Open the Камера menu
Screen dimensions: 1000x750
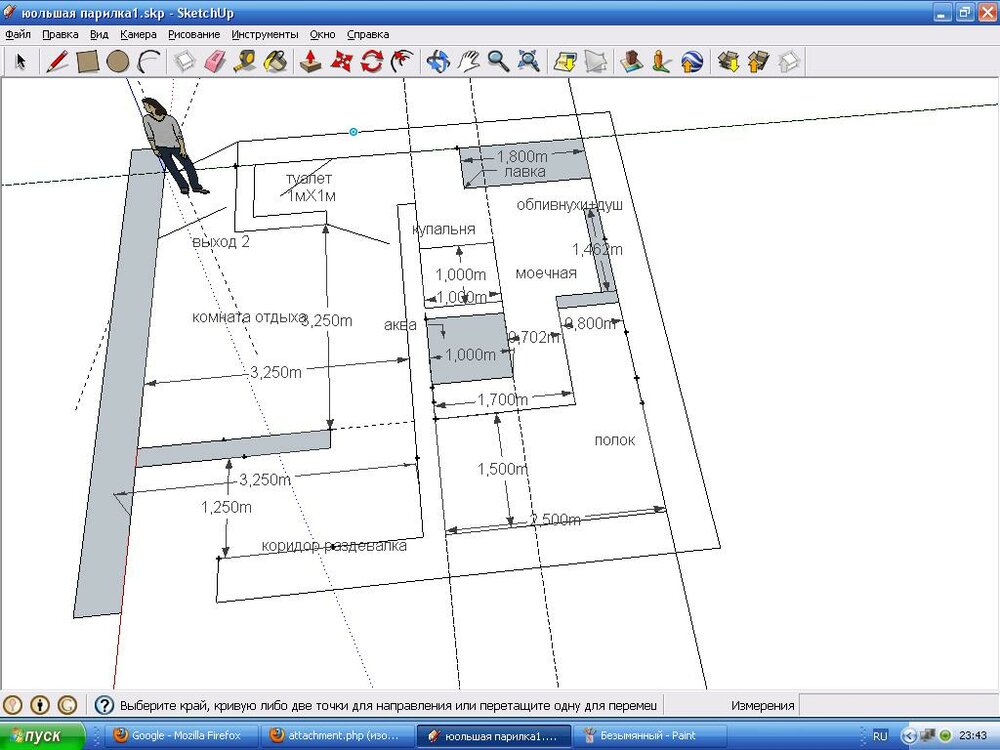click(x=138, y=33)
